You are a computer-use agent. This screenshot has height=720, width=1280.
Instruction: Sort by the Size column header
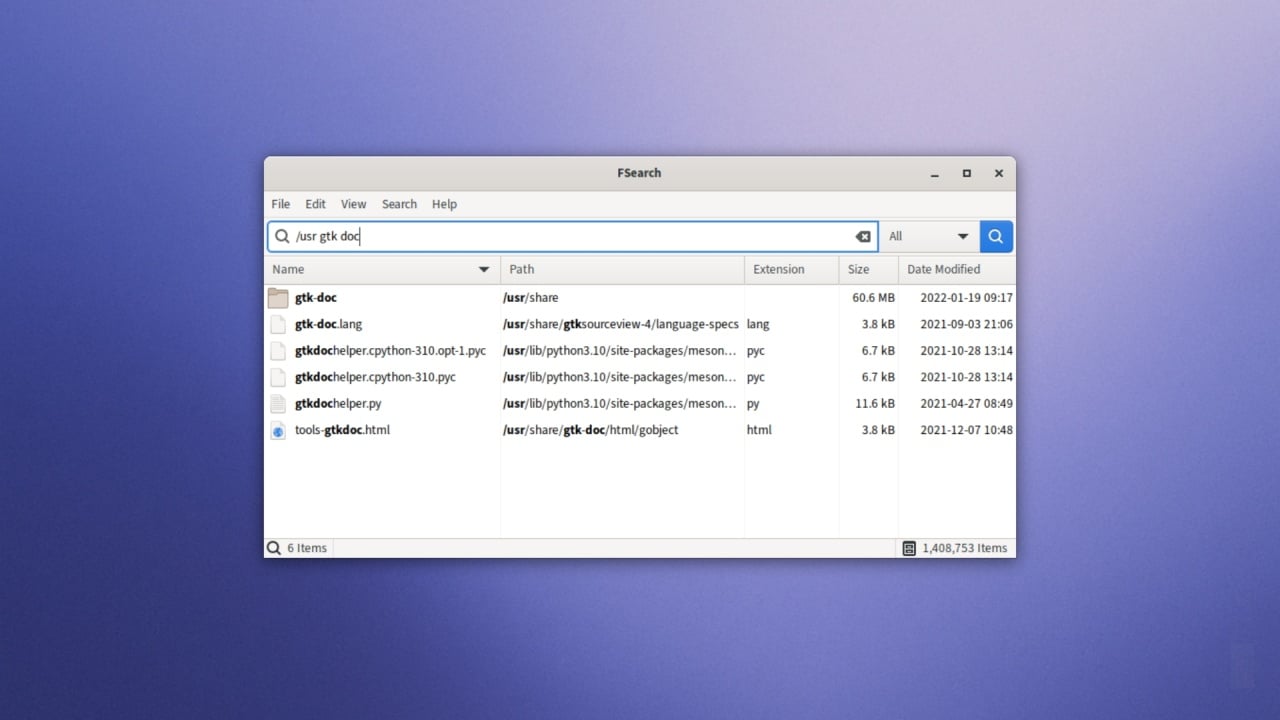coord(868,269)
